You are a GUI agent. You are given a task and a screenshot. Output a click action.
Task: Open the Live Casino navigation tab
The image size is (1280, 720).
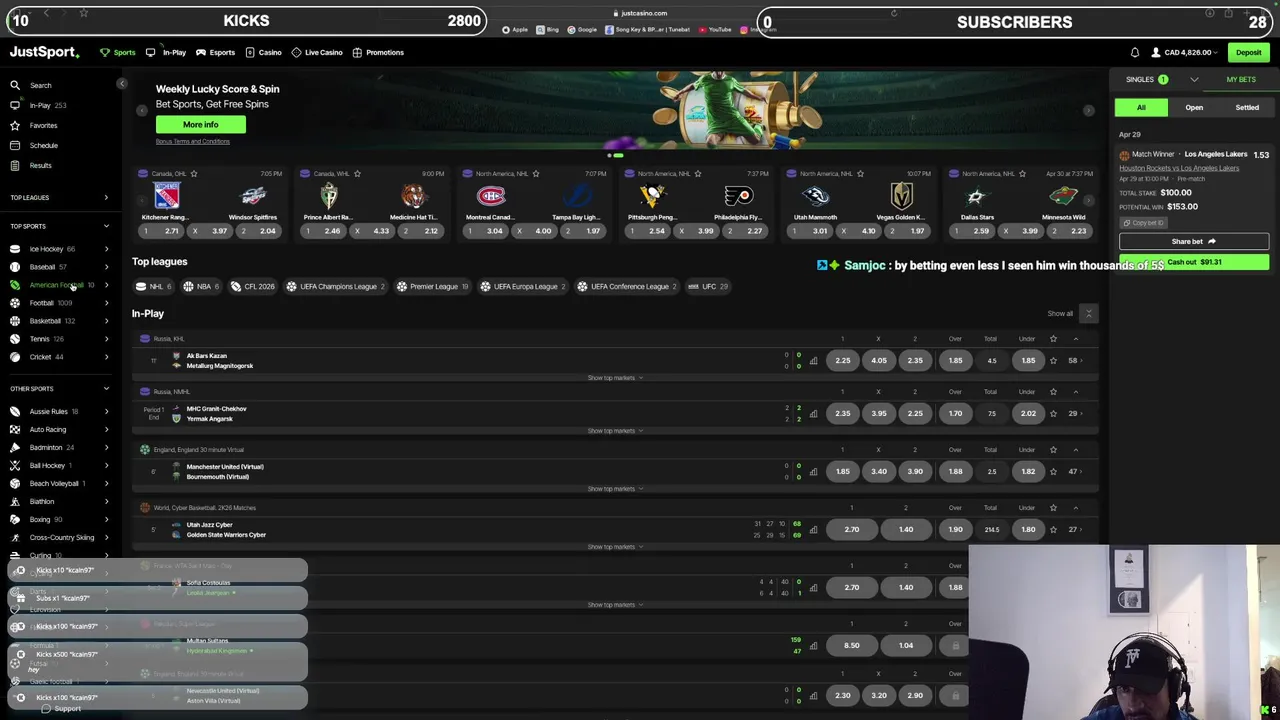point(317,52)
